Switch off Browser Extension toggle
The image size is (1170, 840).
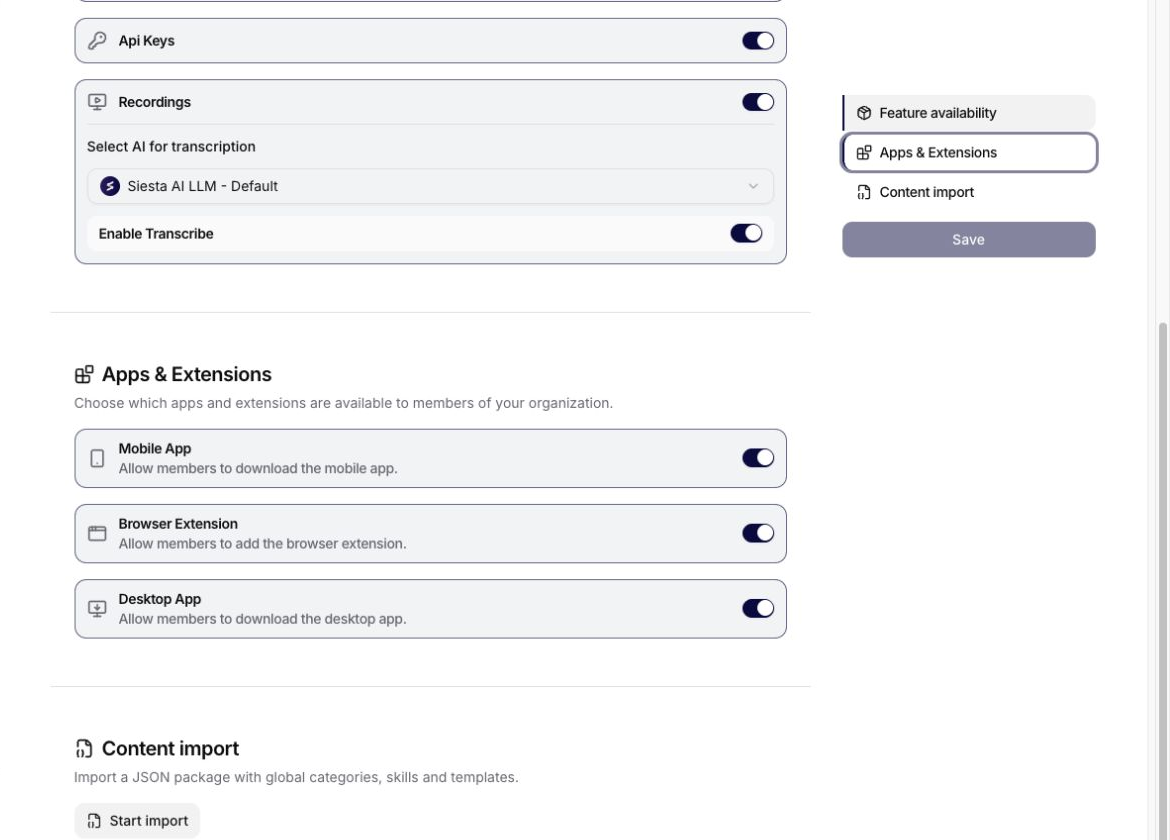tap(757, 533)
